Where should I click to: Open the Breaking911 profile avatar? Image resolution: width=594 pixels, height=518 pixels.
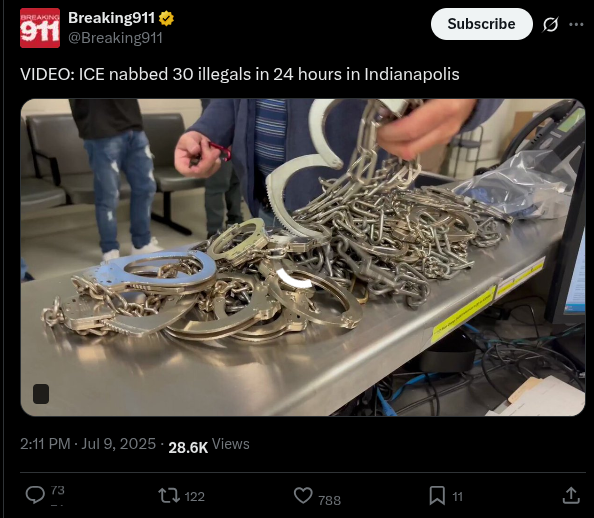[40, 28]
